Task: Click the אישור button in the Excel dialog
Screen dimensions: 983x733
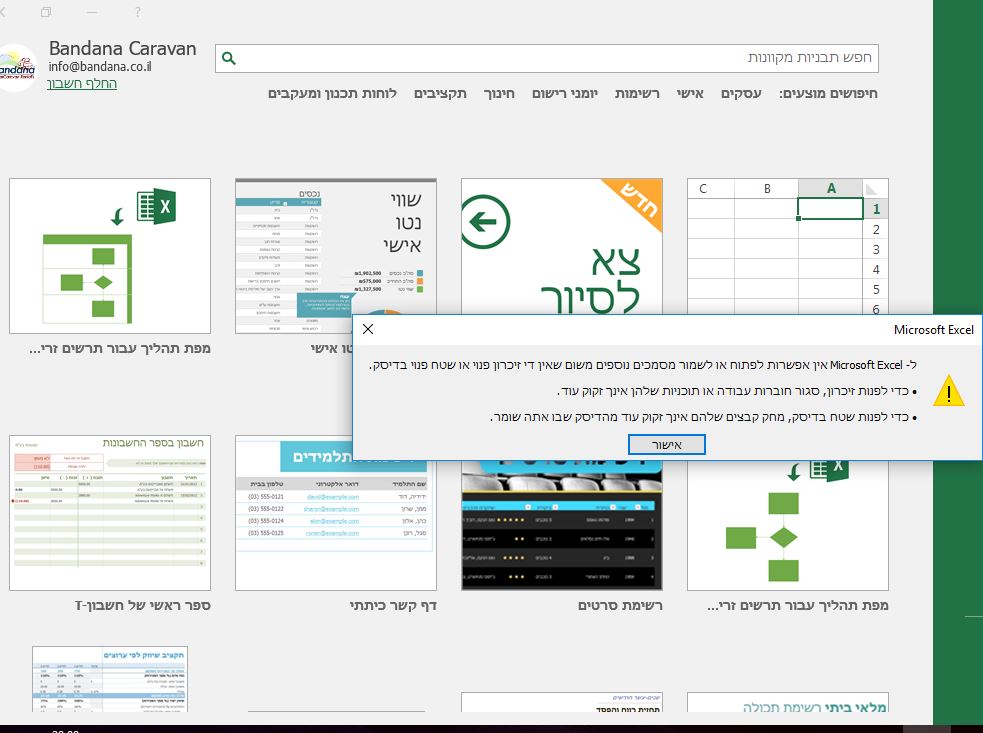Action: pos(666,445)
